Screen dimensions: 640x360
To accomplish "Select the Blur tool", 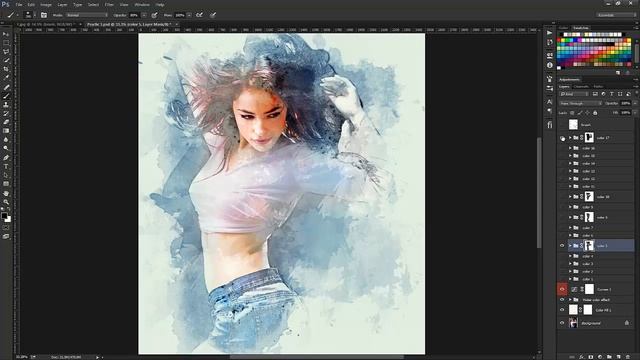I will 6,140.
